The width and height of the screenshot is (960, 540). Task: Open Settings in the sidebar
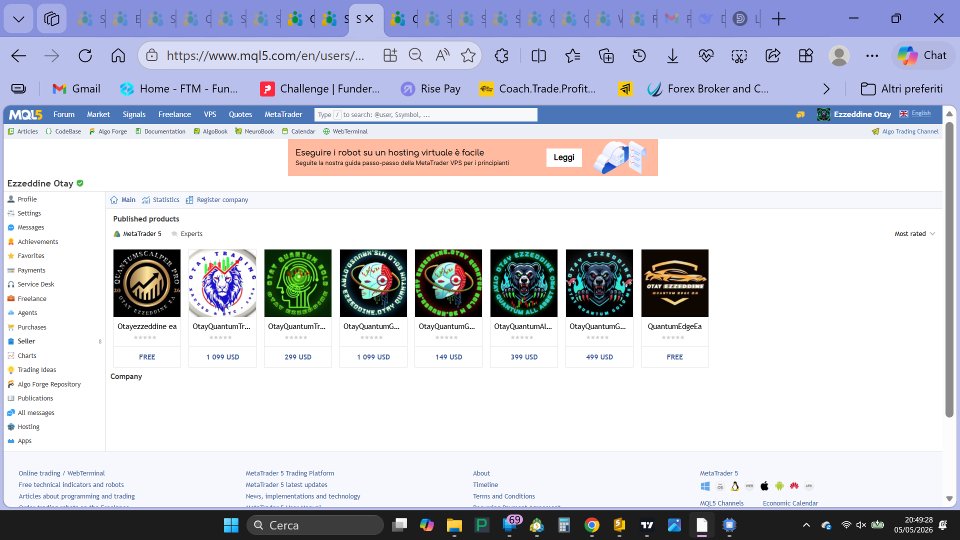coord(29,213)
